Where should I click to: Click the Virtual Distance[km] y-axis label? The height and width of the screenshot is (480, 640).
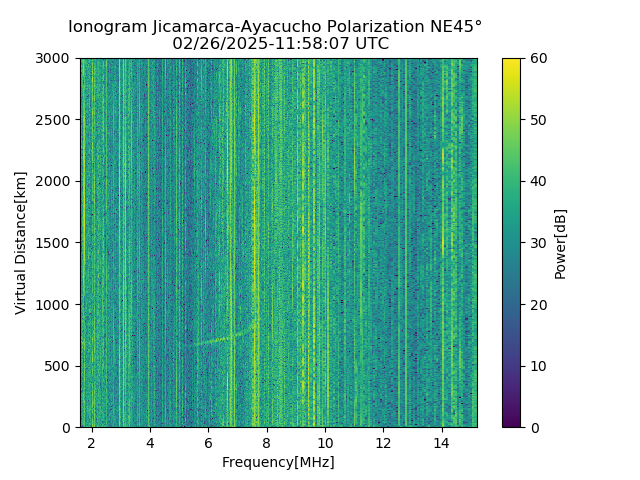(x=20, y=243)
